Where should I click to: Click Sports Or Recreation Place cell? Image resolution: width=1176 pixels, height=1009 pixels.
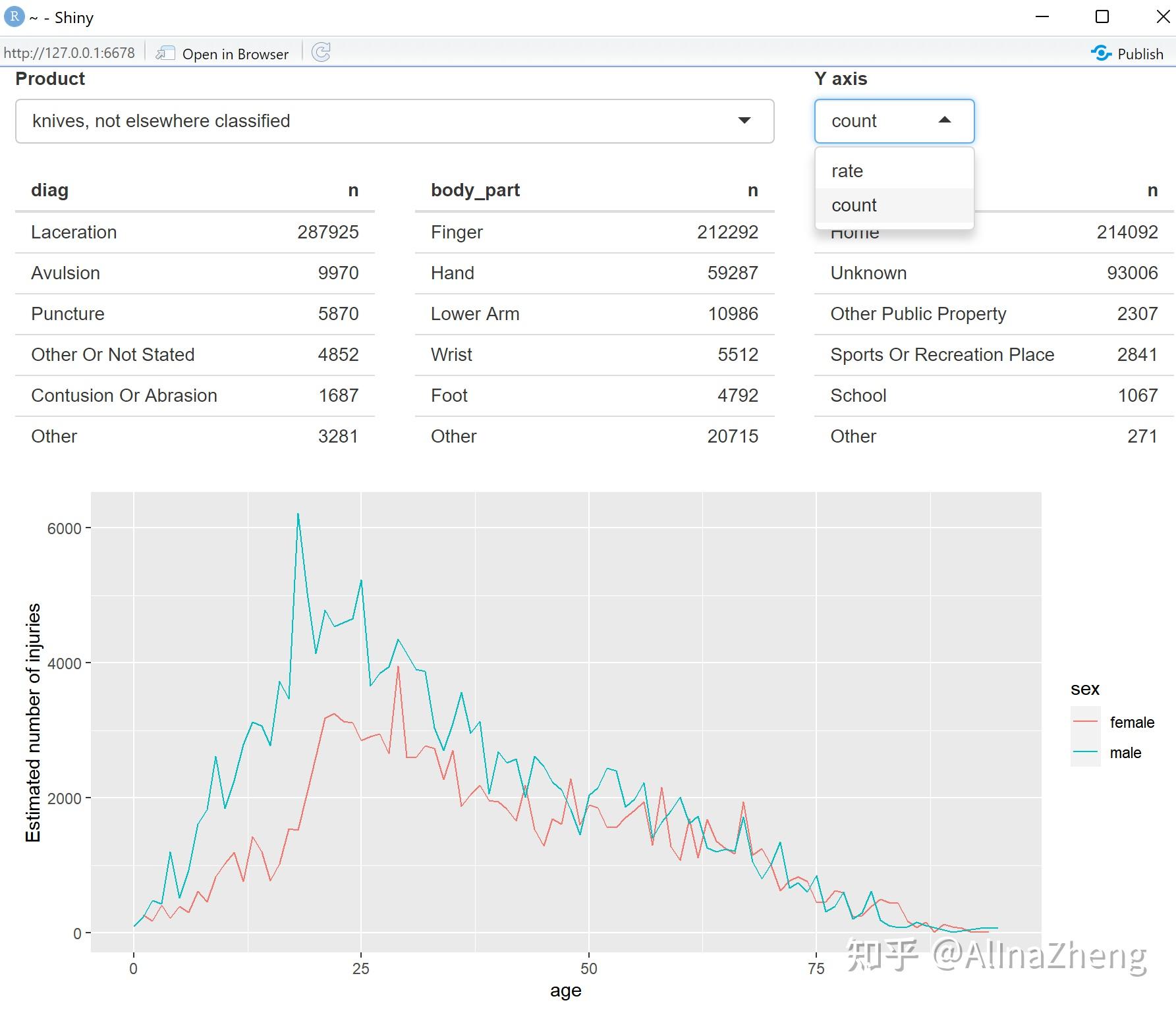point(942,355)
